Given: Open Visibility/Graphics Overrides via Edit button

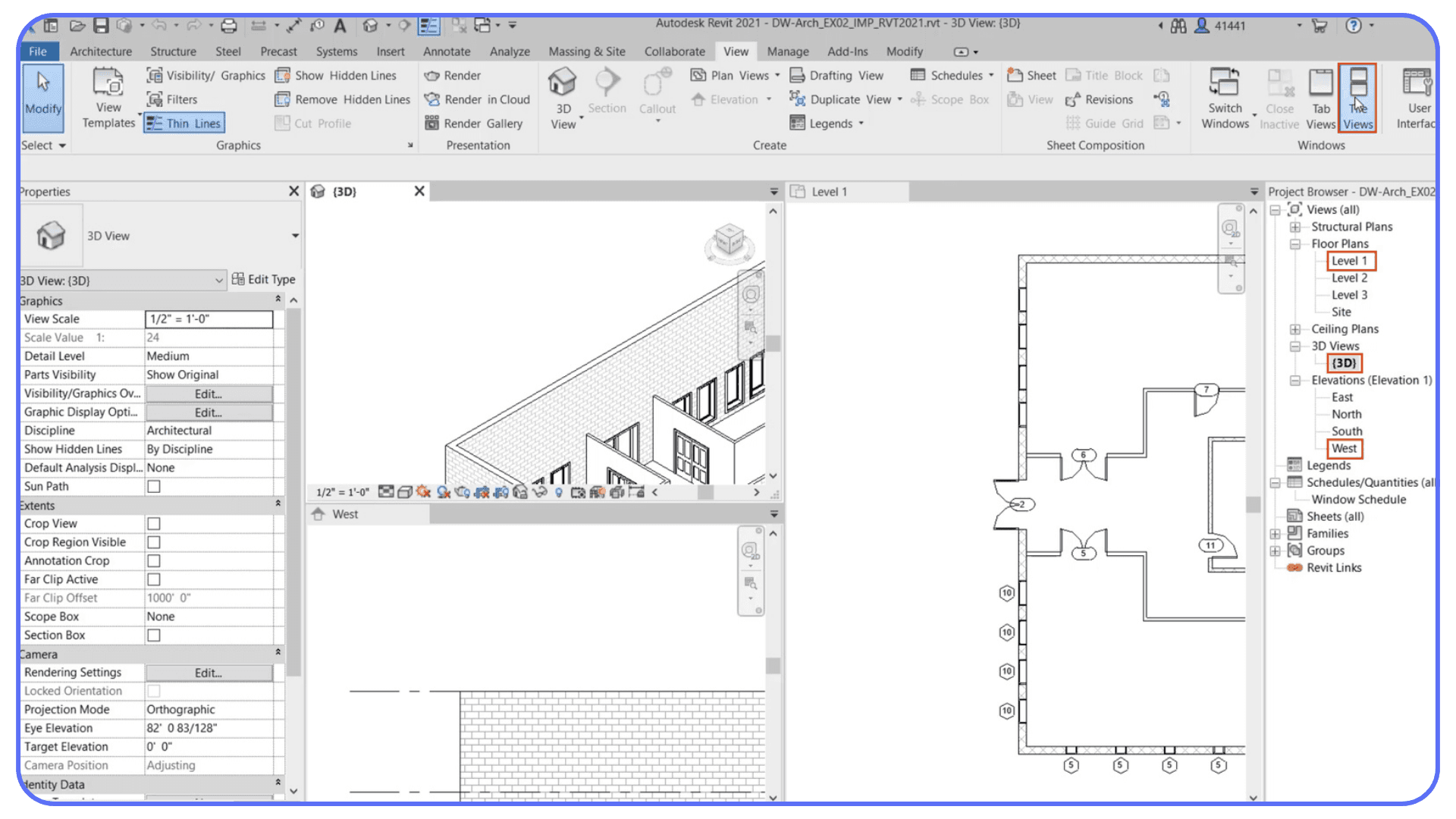Looking at the screenshot, I should click(208, 393).
